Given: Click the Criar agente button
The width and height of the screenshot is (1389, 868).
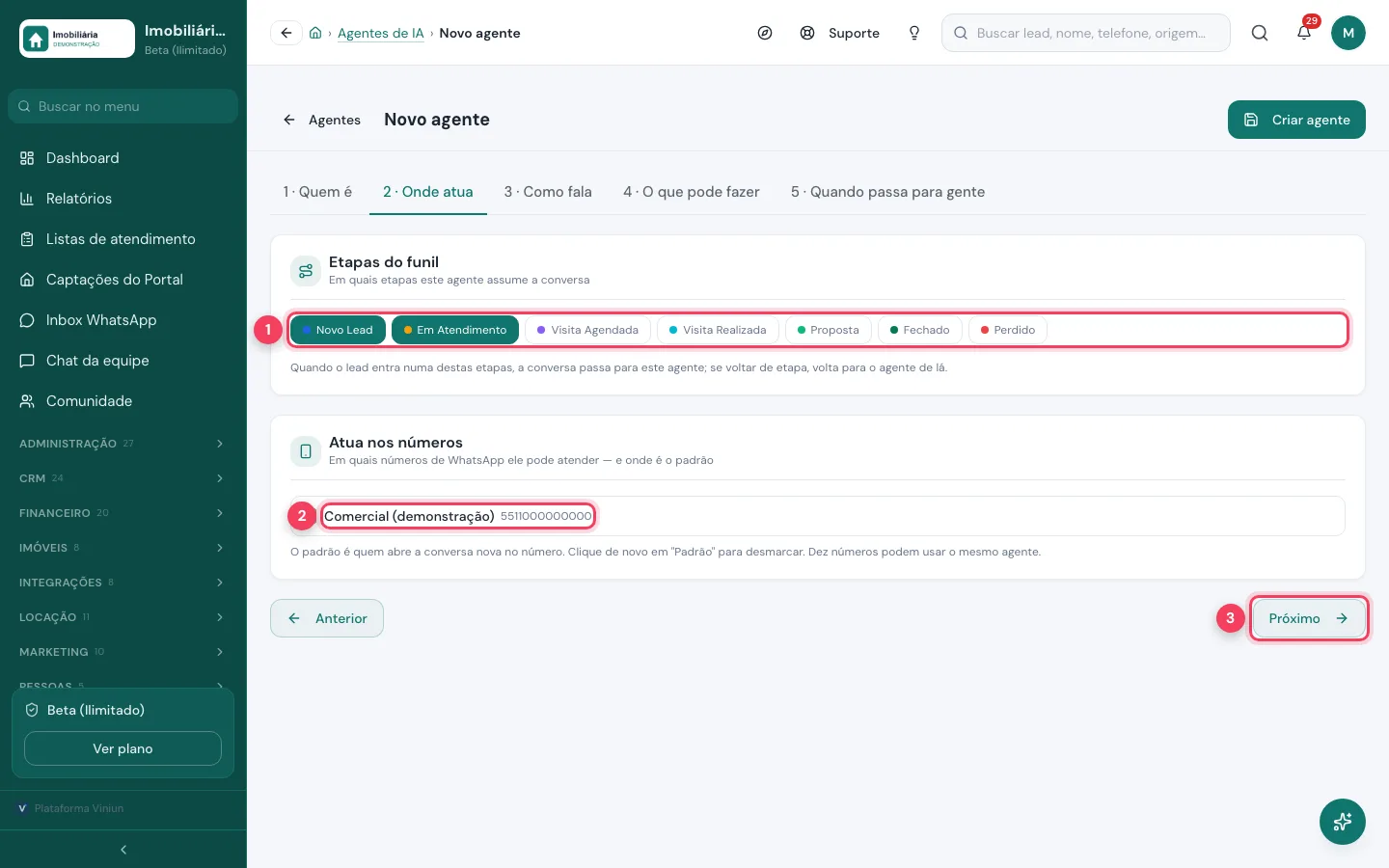Looking at the screenshot, I should click(x=1296, y=120).
